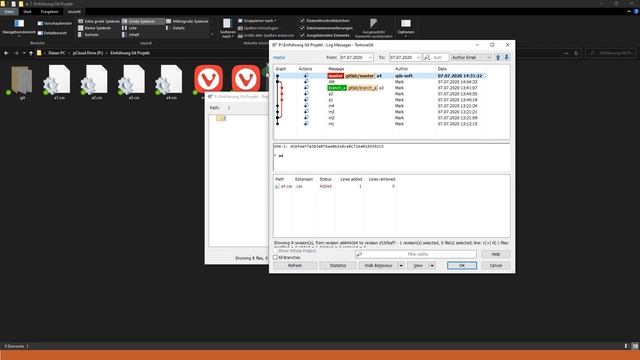
Task: Click the Refresh button
Action: pos(295,266)
